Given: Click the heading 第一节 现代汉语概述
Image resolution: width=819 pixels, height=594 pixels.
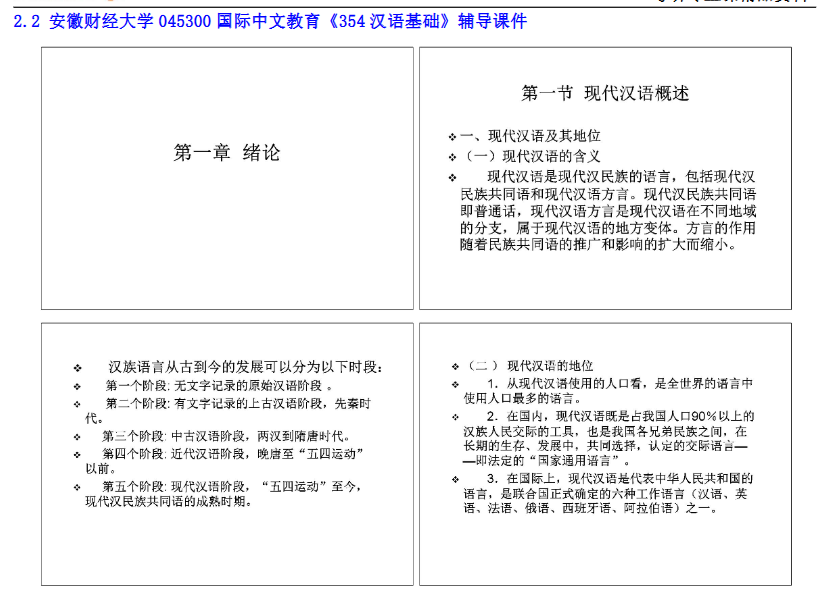Looking at the screenshot, I should (605, 94).
